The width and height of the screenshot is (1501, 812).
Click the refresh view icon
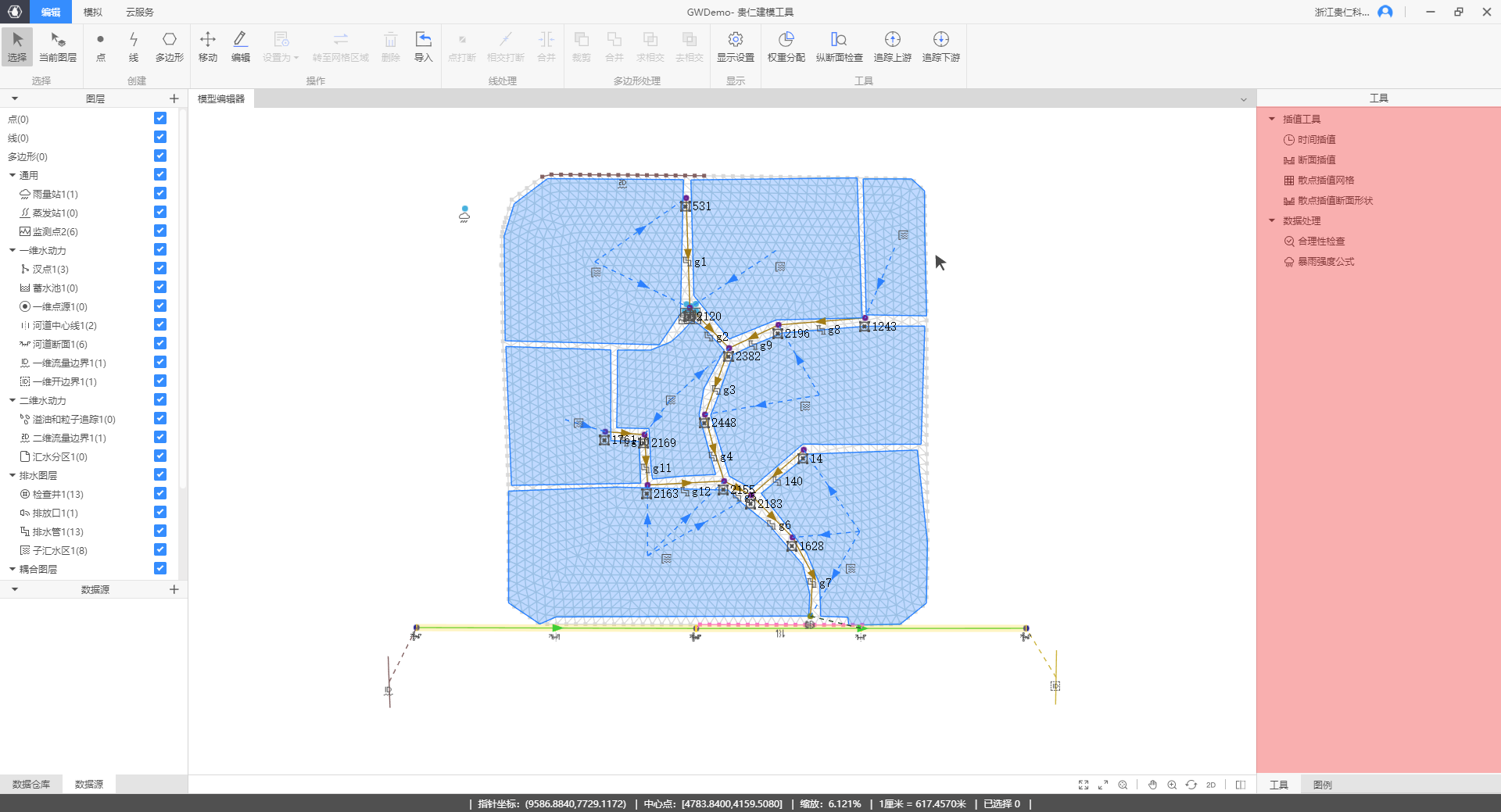pos(1191,785)
